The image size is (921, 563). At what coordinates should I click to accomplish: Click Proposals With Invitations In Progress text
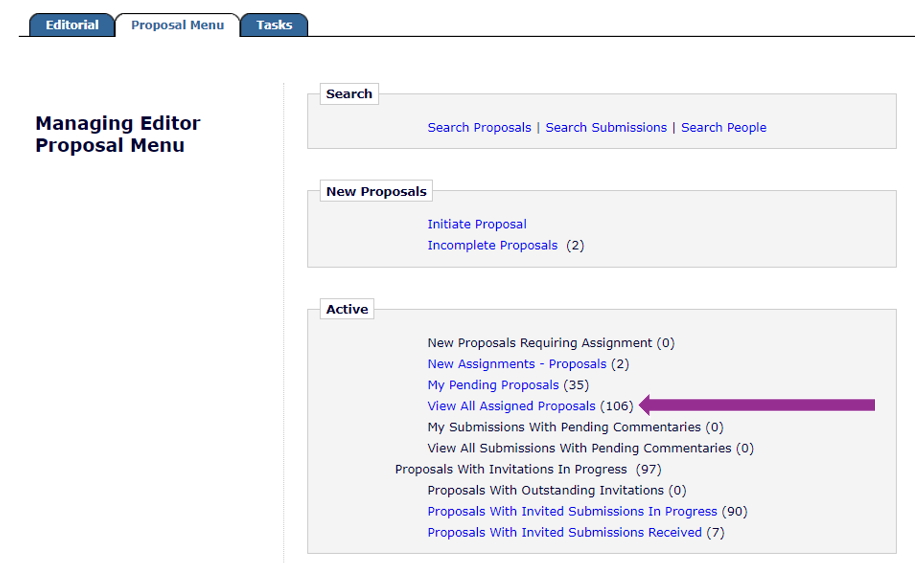[x=510, y=470]
